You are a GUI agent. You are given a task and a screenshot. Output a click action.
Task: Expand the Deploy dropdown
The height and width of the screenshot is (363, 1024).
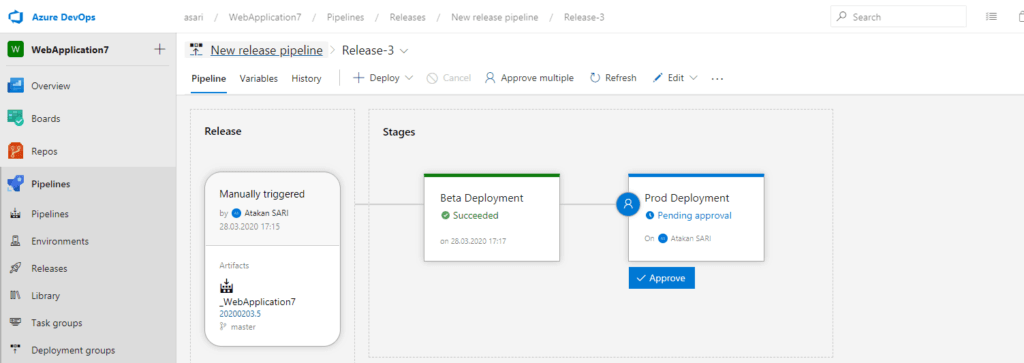pos(383,78)
